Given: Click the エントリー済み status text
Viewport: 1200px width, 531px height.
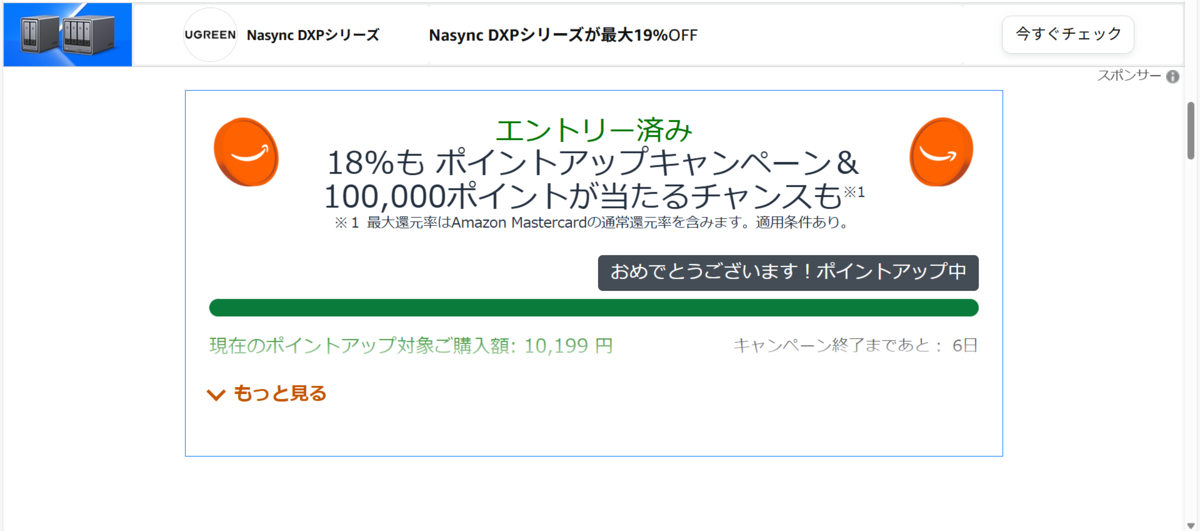Looking at the screenshot, I should pyautogui.click(x=594, y=130).
